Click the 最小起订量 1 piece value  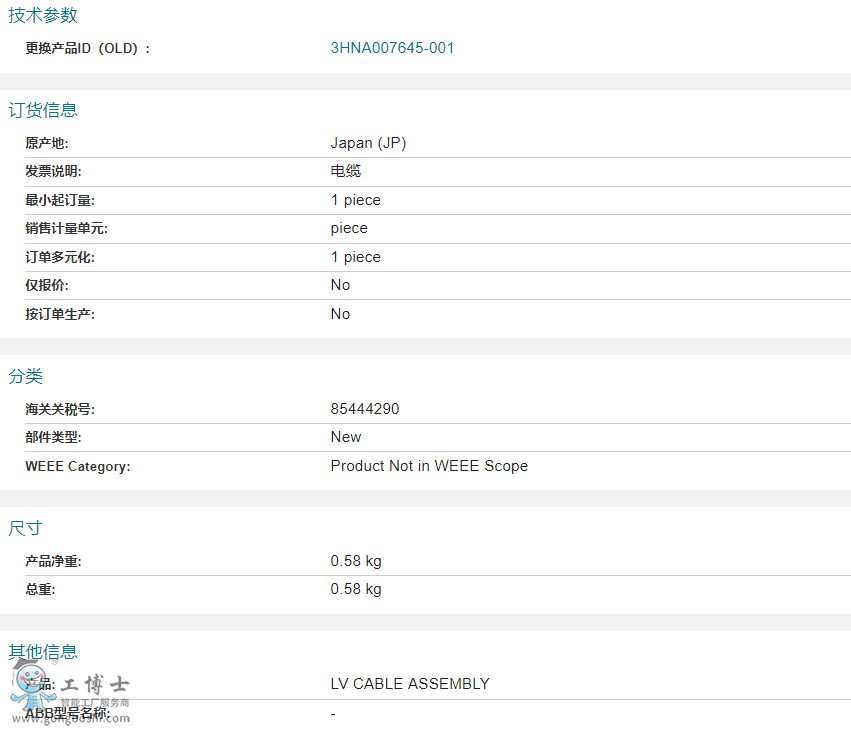[355, 200]
